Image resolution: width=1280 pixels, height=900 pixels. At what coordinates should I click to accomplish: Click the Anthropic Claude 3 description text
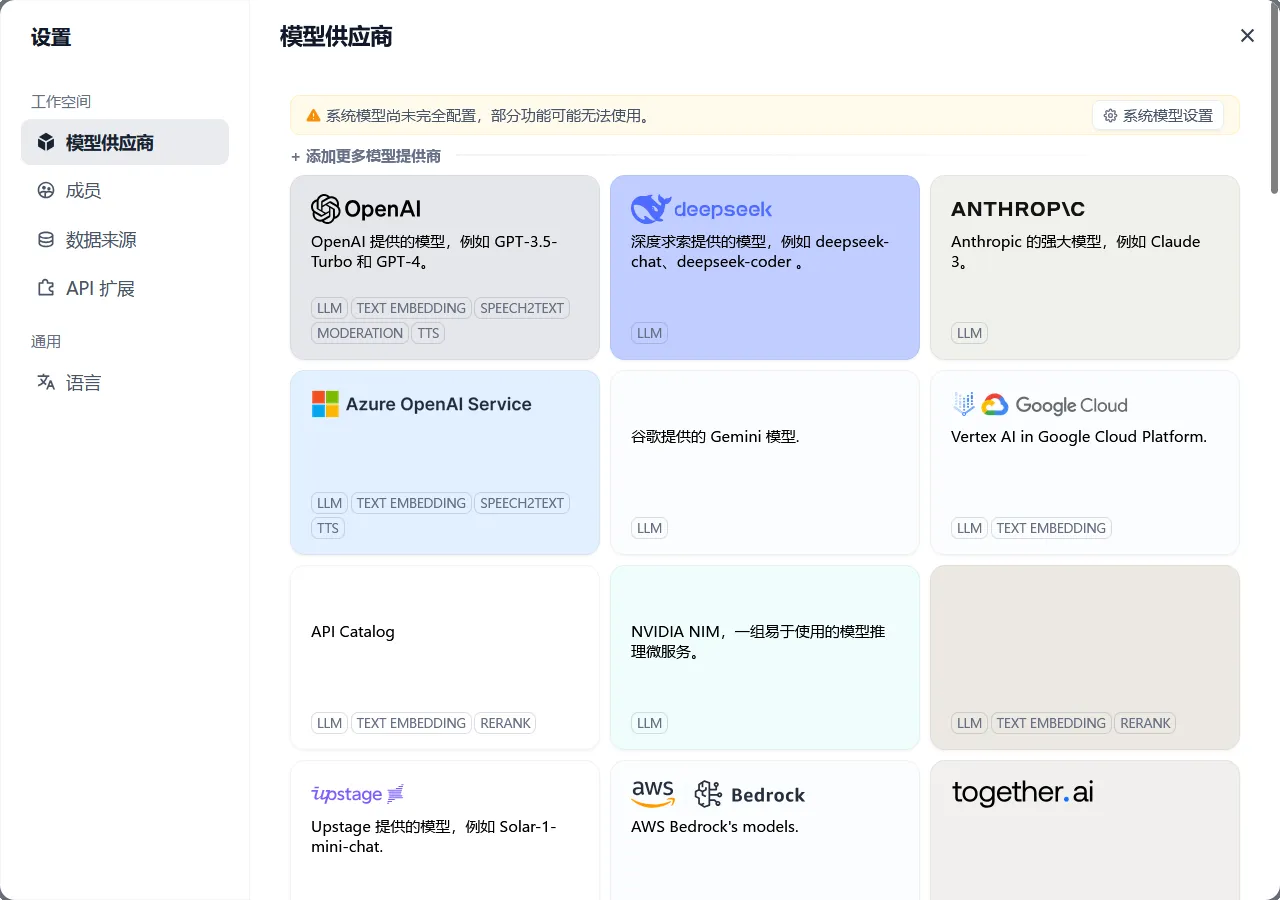tap(1075, 251)
